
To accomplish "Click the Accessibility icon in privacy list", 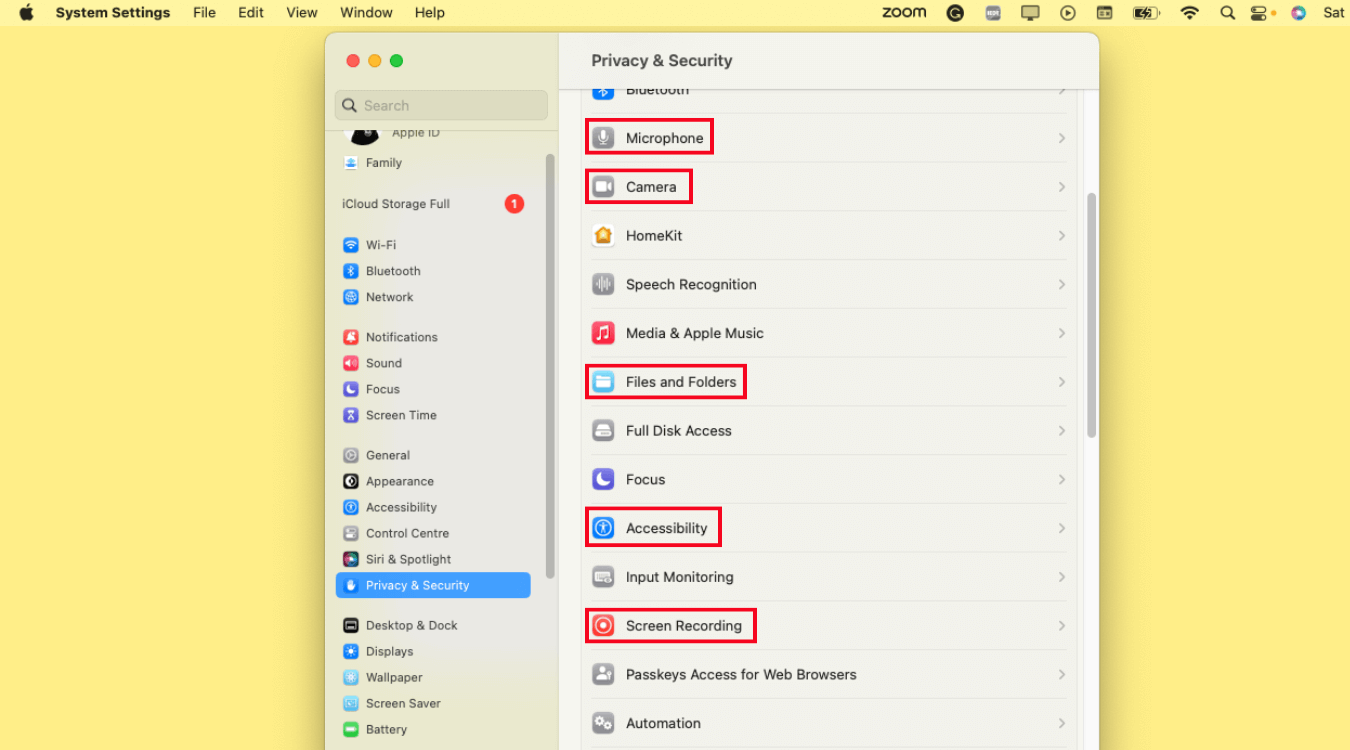I will (x=603, y=528).
